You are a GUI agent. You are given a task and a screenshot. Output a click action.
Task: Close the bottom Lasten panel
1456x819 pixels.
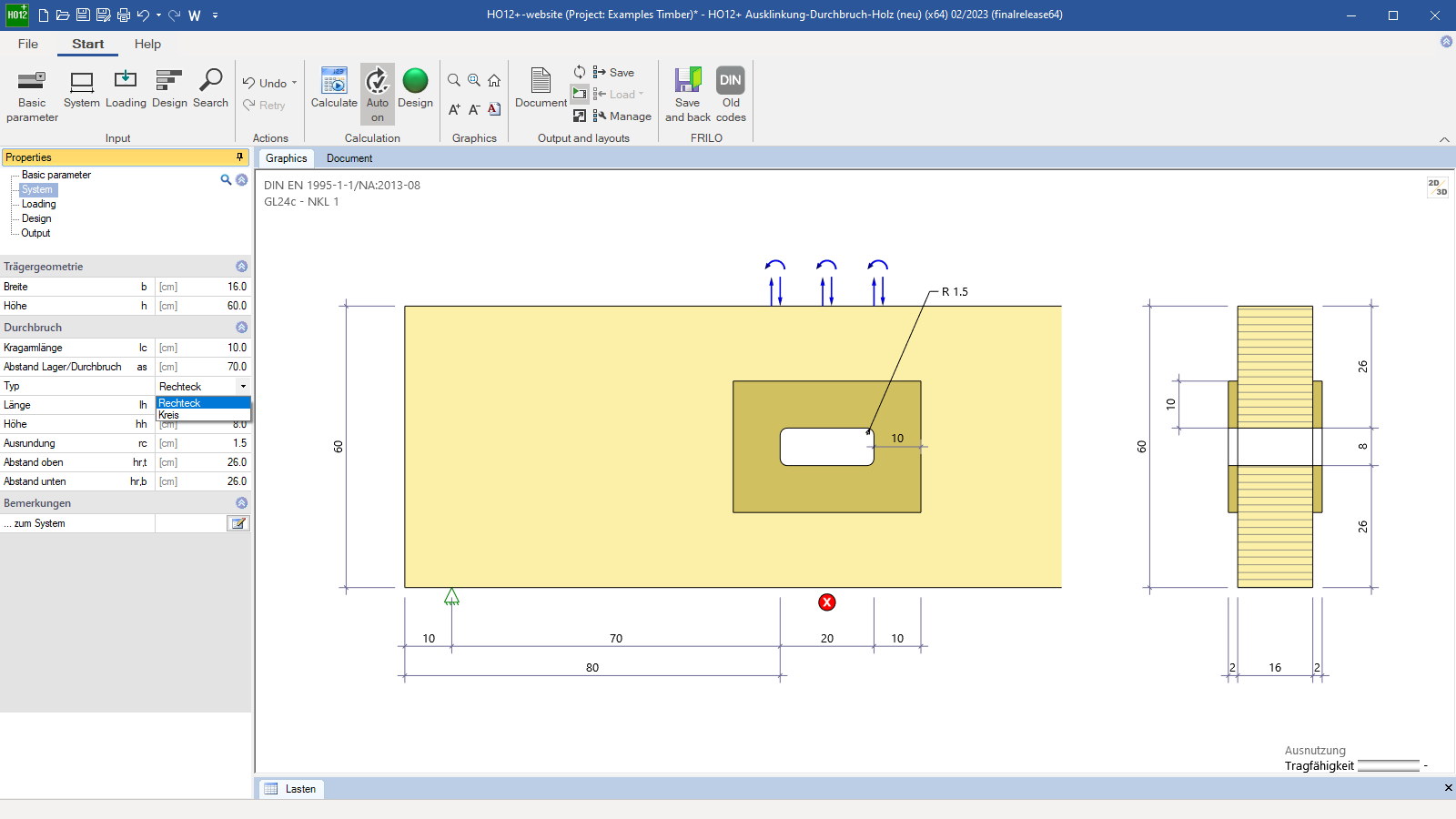(1448, 788)
